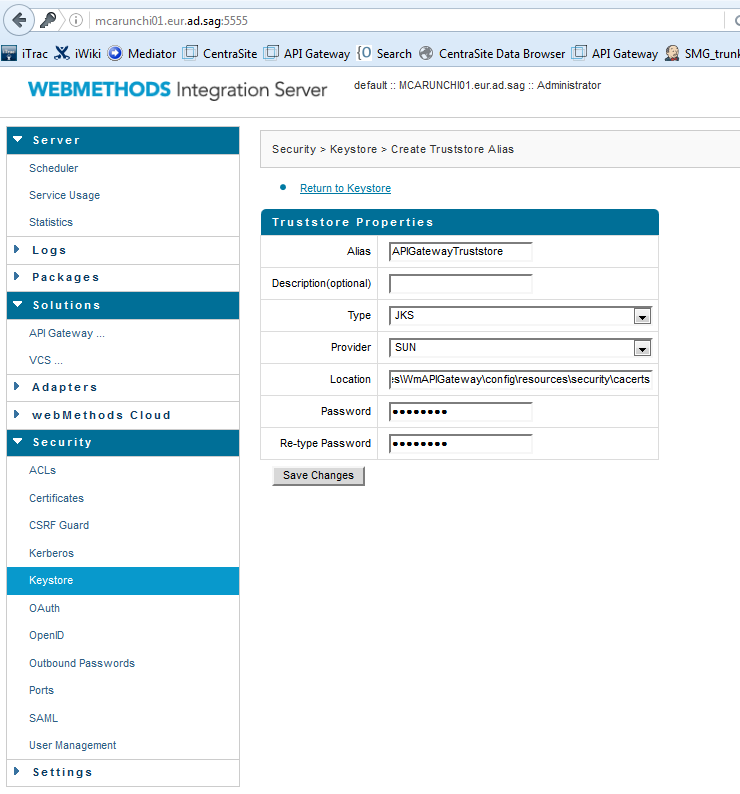Expand the Adapters section triangle

point(17,386)
